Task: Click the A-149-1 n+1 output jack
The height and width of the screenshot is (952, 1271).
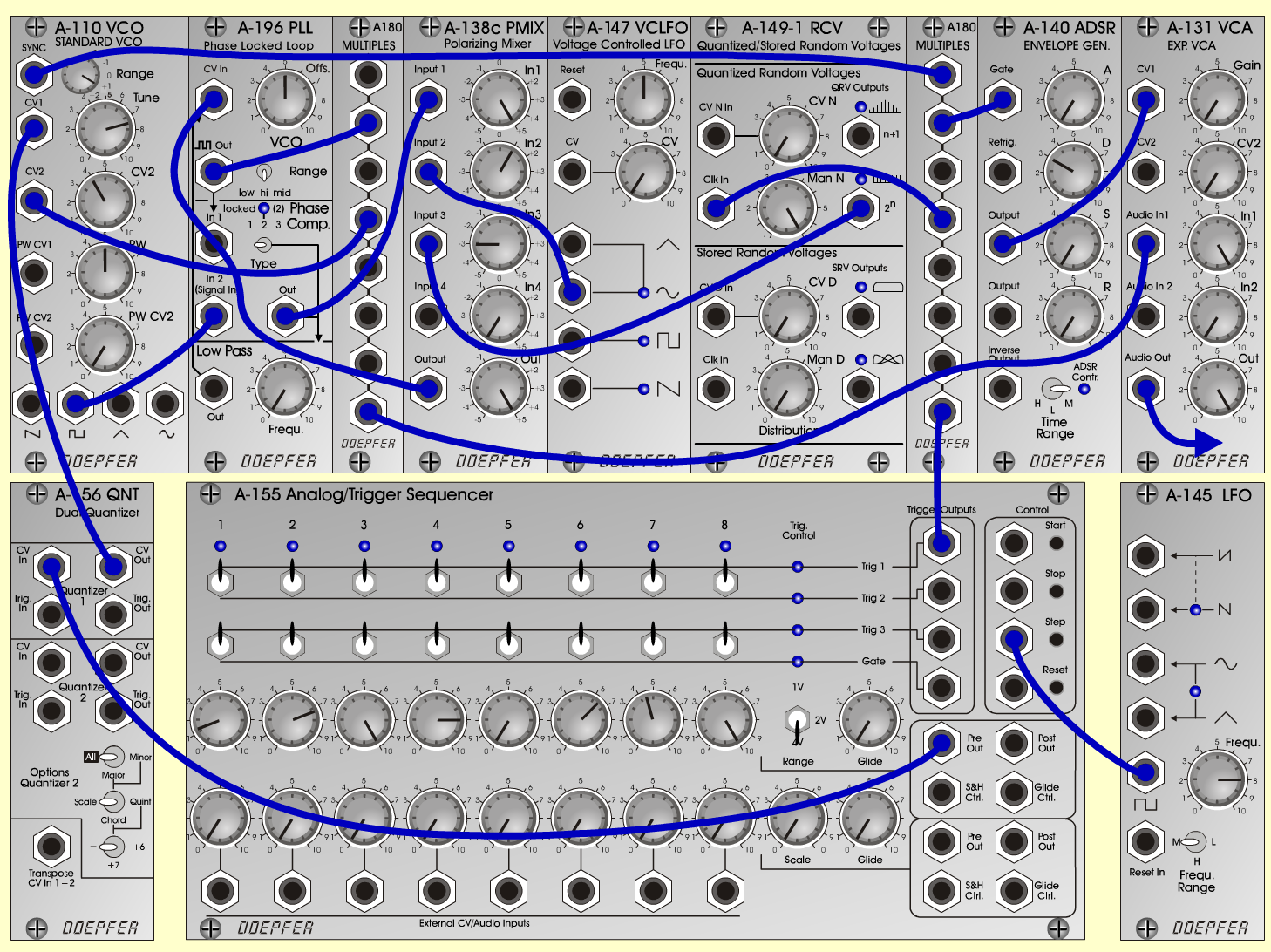Action: click(860, 135)
